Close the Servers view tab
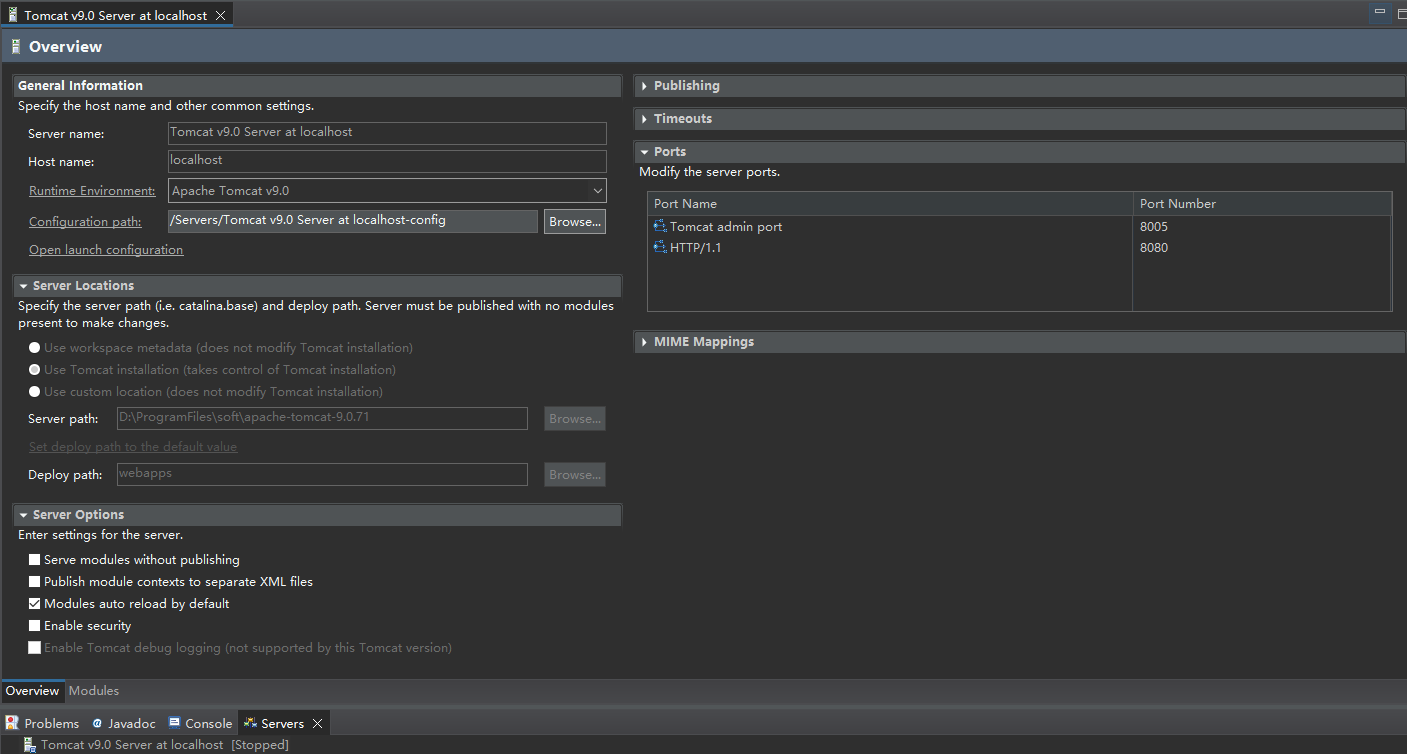 [317, 723]
